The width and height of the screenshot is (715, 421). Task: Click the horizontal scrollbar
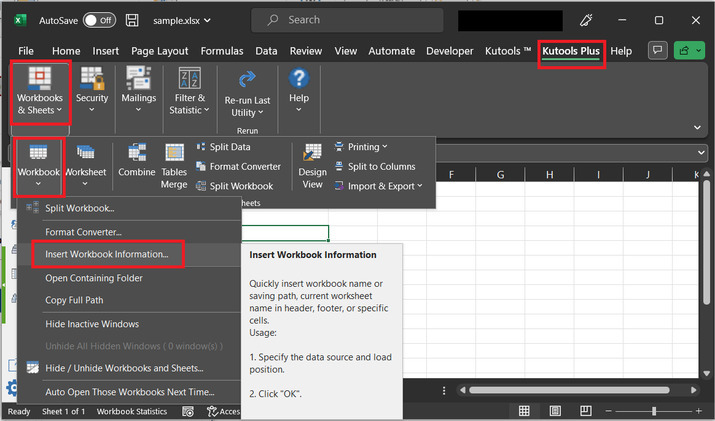(569, 390)
